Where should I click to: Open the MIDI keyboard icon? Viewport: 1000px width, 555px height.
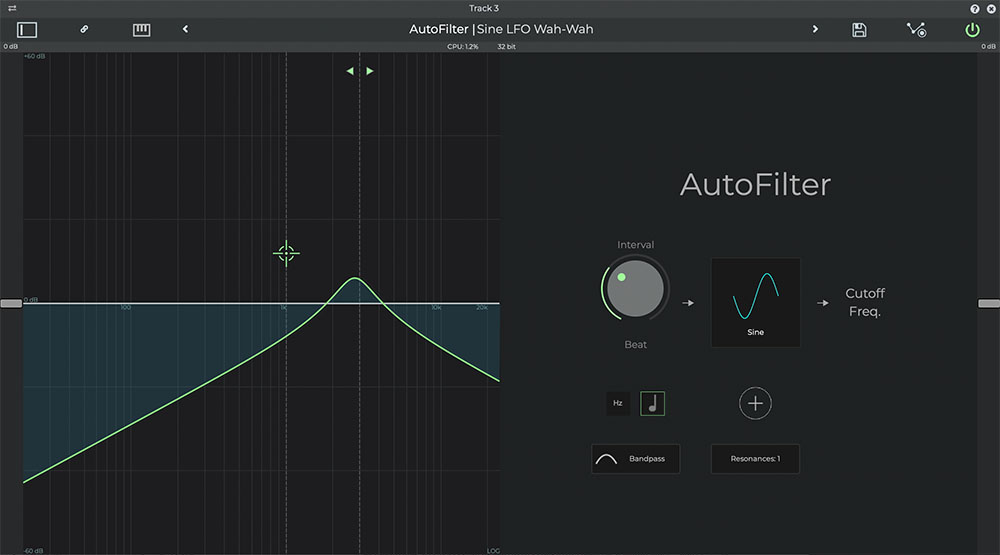coord(142,30)
